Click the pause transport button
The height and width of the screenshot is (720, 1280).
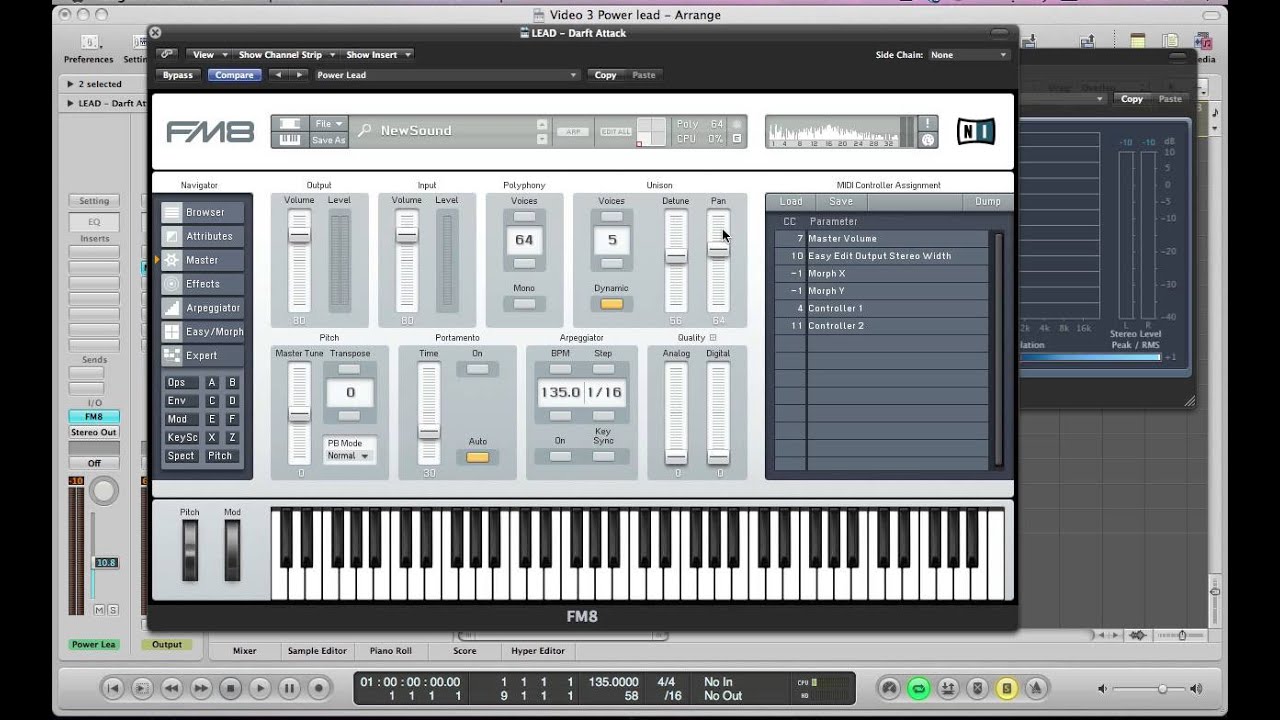point(290,688)
